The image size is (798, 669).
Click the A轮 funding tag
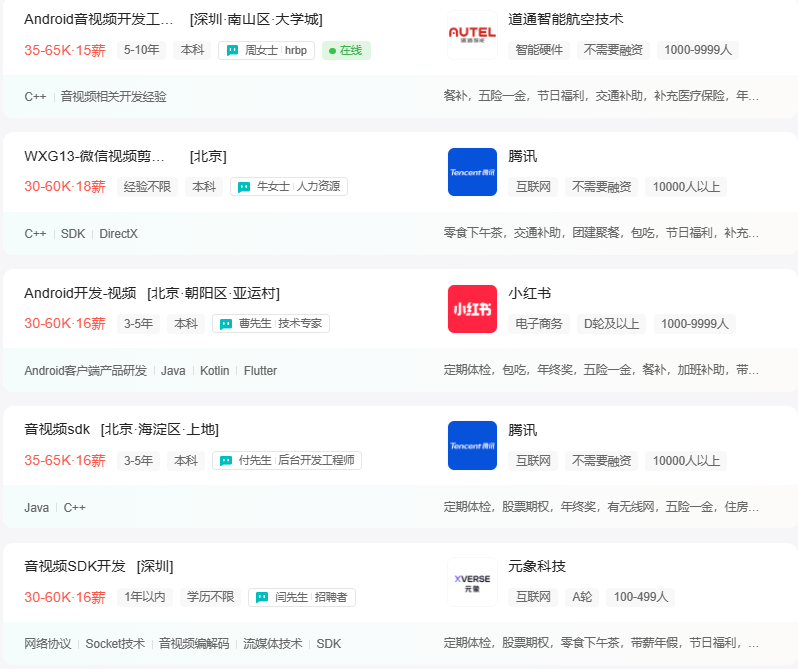pos(582,597)
